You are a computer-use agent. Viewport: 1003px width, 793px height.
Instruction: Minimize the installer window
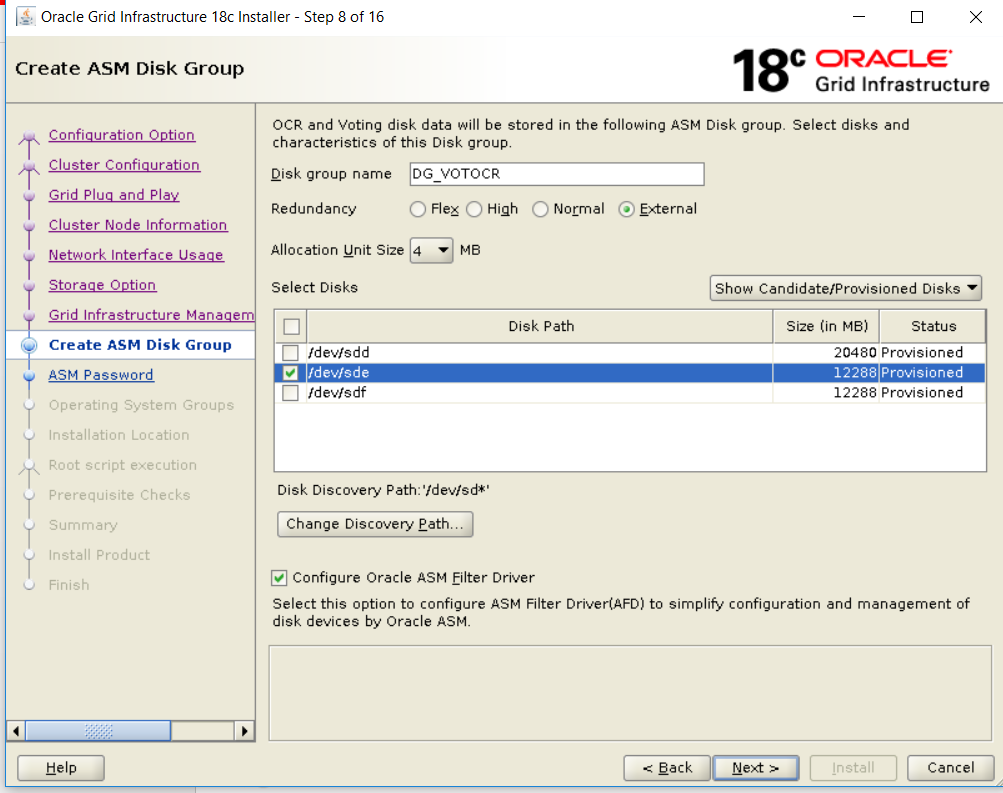point(859,17)
